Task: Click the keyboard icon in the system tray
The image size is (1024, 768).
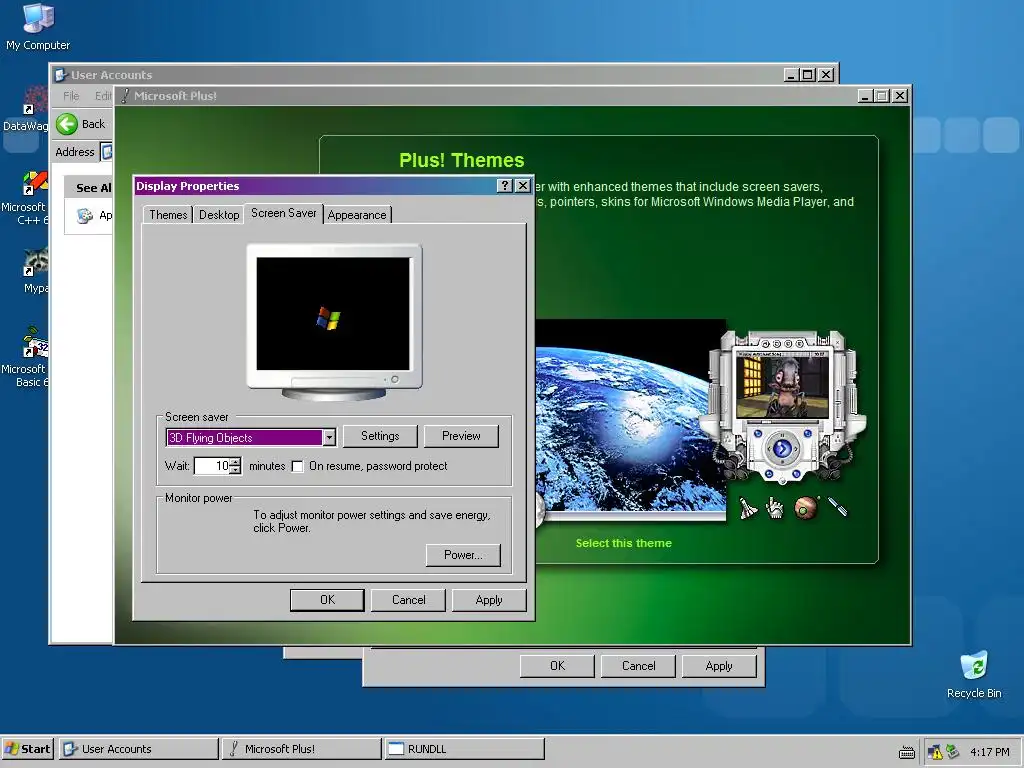Action: point(907,752)
